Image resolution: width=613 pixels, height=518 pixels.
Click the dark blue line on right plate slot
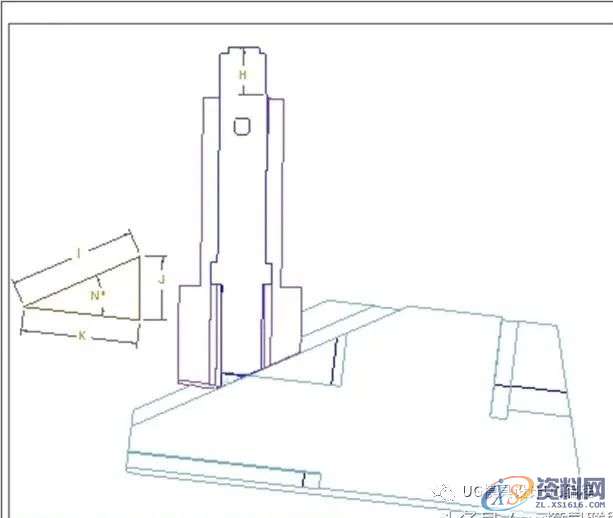pyautogui.click(x=528, y=388)
